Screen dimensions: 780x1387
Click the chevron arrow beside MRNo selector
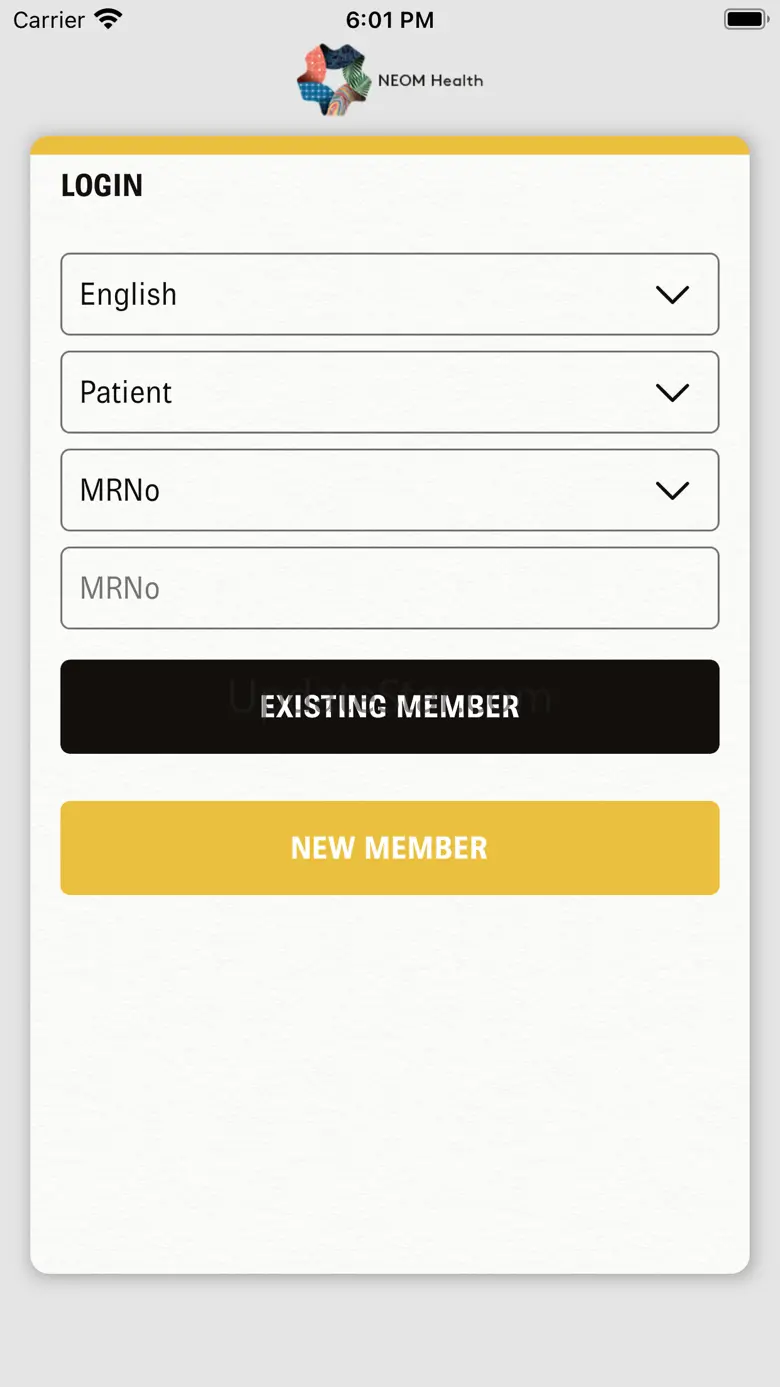672,491
